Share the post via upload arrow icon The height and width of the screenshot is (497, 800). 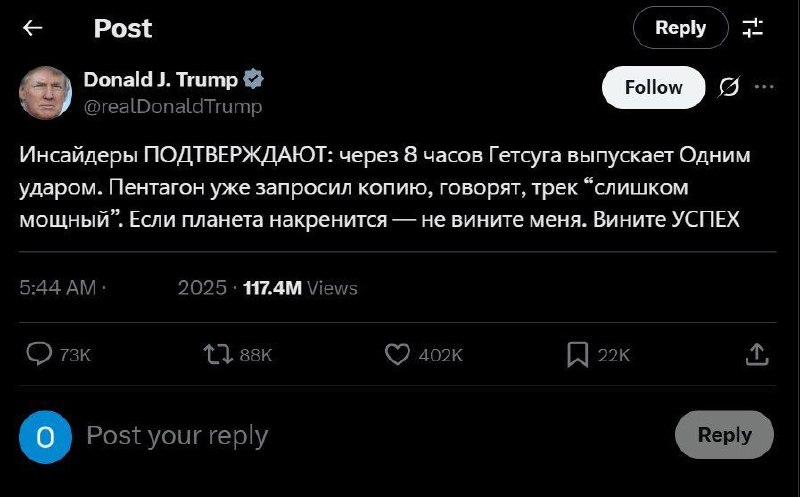pos(757,354)
